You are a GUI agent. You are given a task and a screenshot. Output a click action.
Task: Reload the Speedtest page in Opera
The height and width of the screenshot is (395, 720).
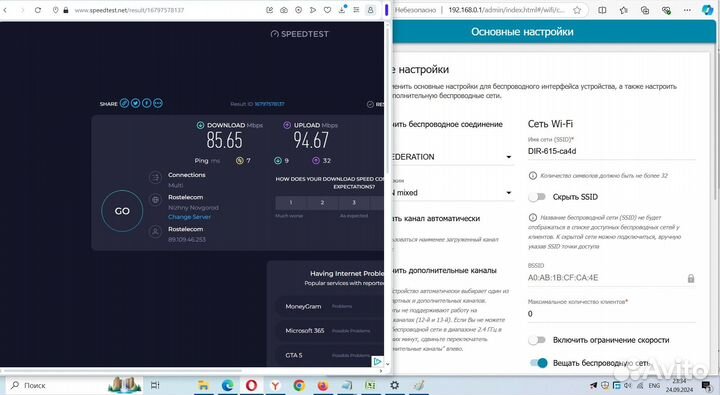[38, 10]
